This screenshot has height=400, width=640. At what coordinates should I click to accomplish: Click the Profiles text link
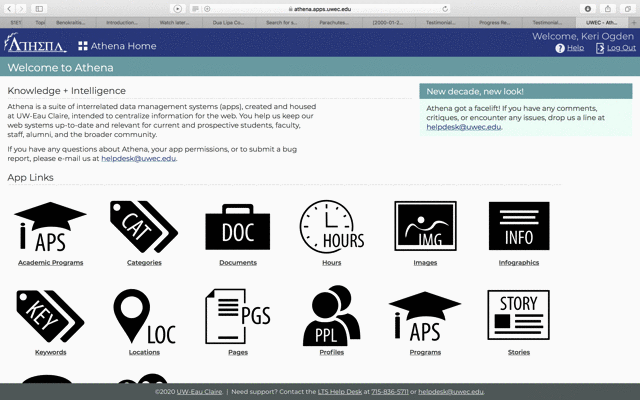[331, 352]
